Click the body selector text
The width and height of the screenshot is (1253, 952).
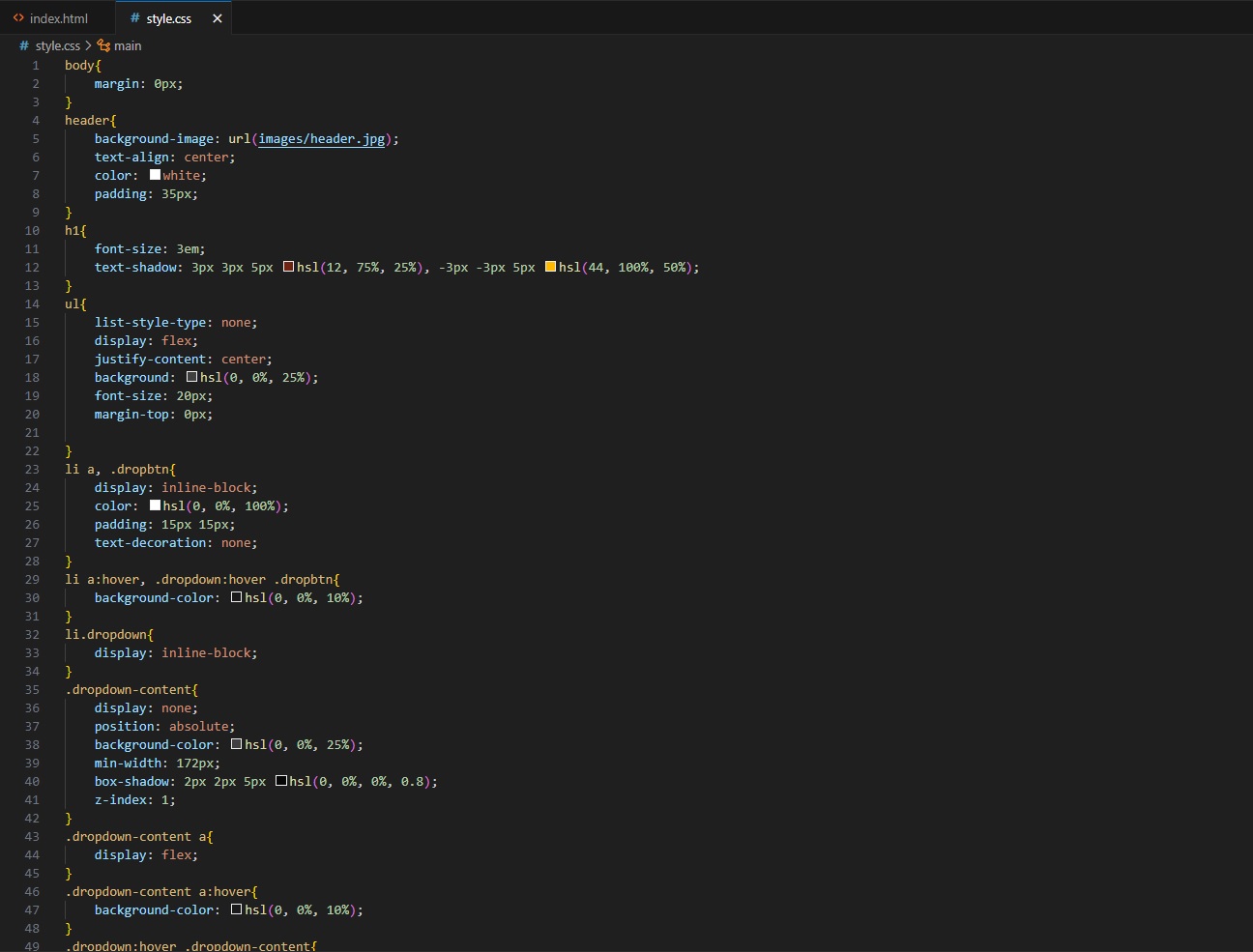(79, 65)
